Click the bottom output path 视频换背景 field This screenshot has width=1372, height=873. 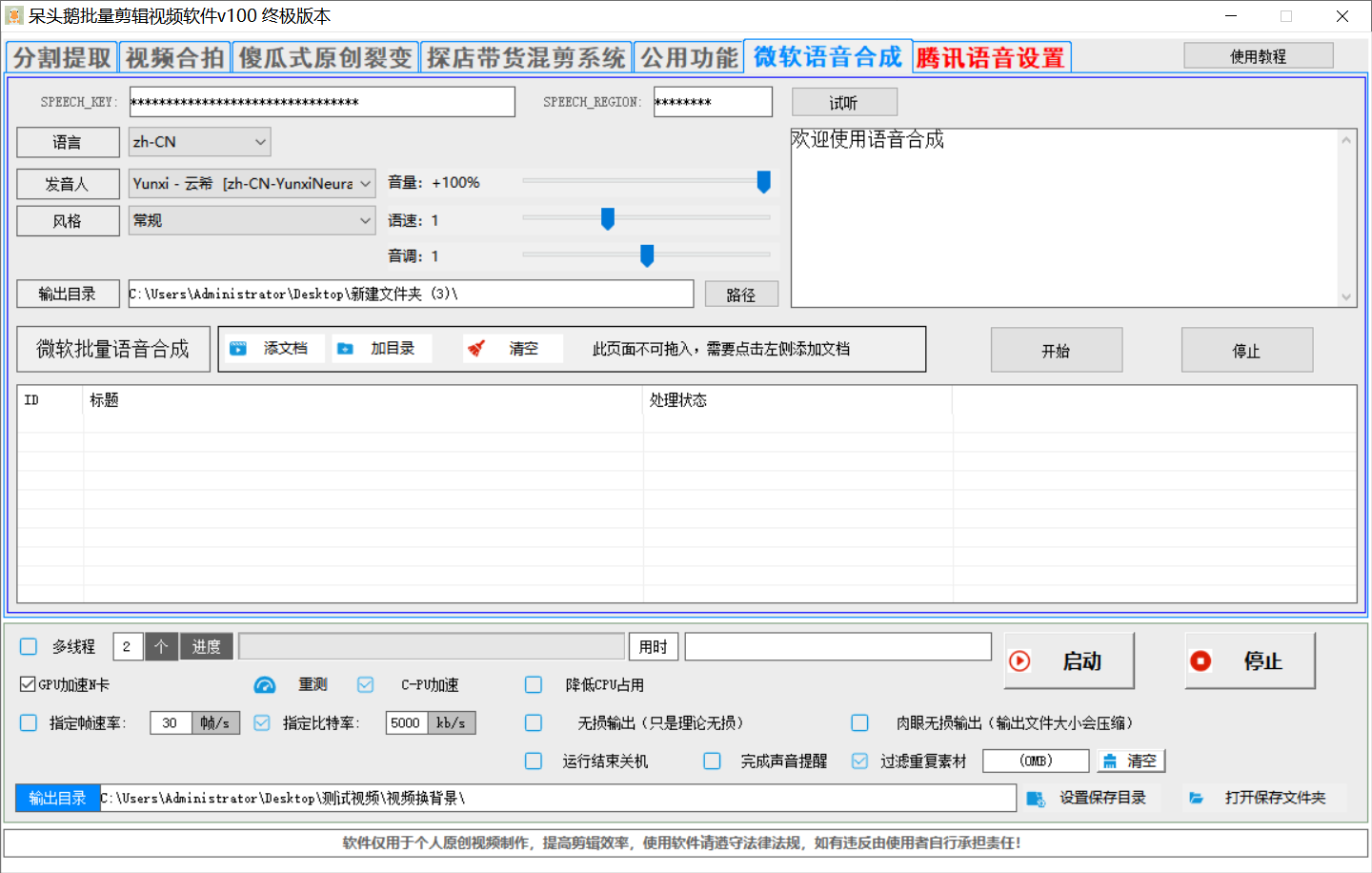coord(557,798)
